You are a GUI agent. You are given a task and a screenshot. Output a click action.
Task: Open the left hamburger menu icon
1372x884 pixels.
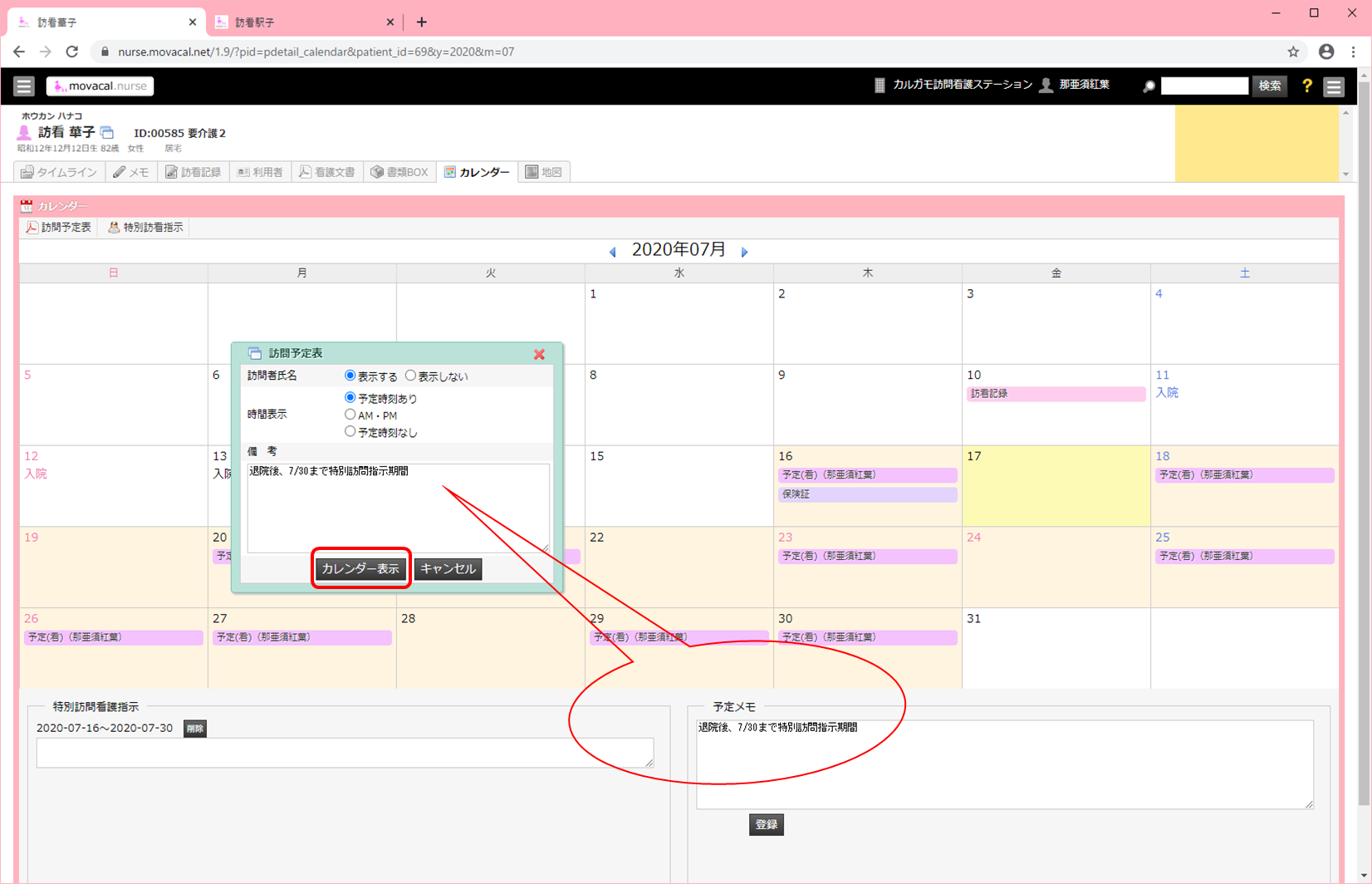tap(23, 86)
